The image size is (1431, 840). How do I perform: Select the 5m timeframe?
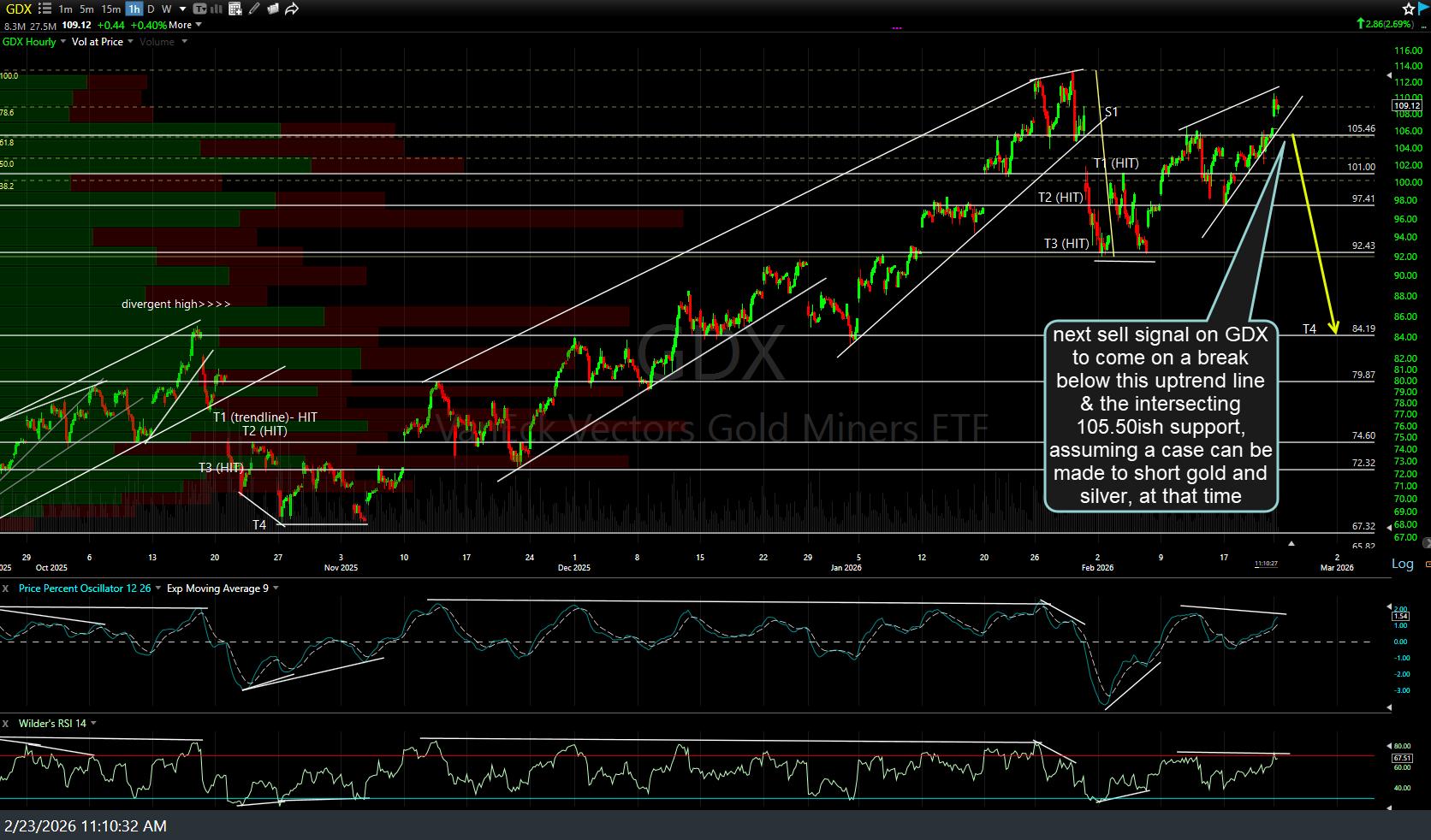[86, 9]
